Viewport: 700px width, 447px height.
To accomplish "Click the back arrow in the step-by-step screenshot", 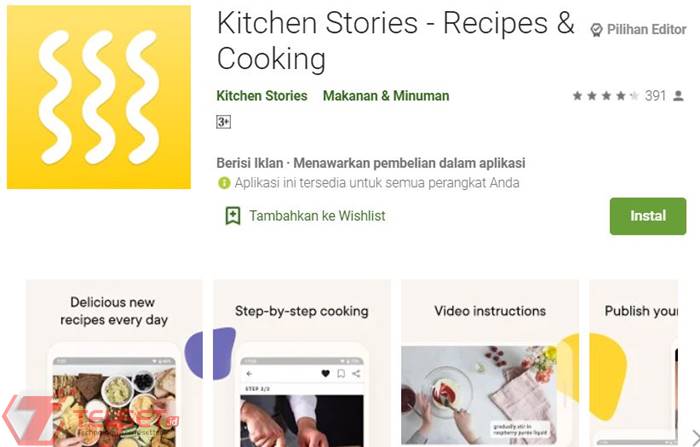I will coord(247,373).
